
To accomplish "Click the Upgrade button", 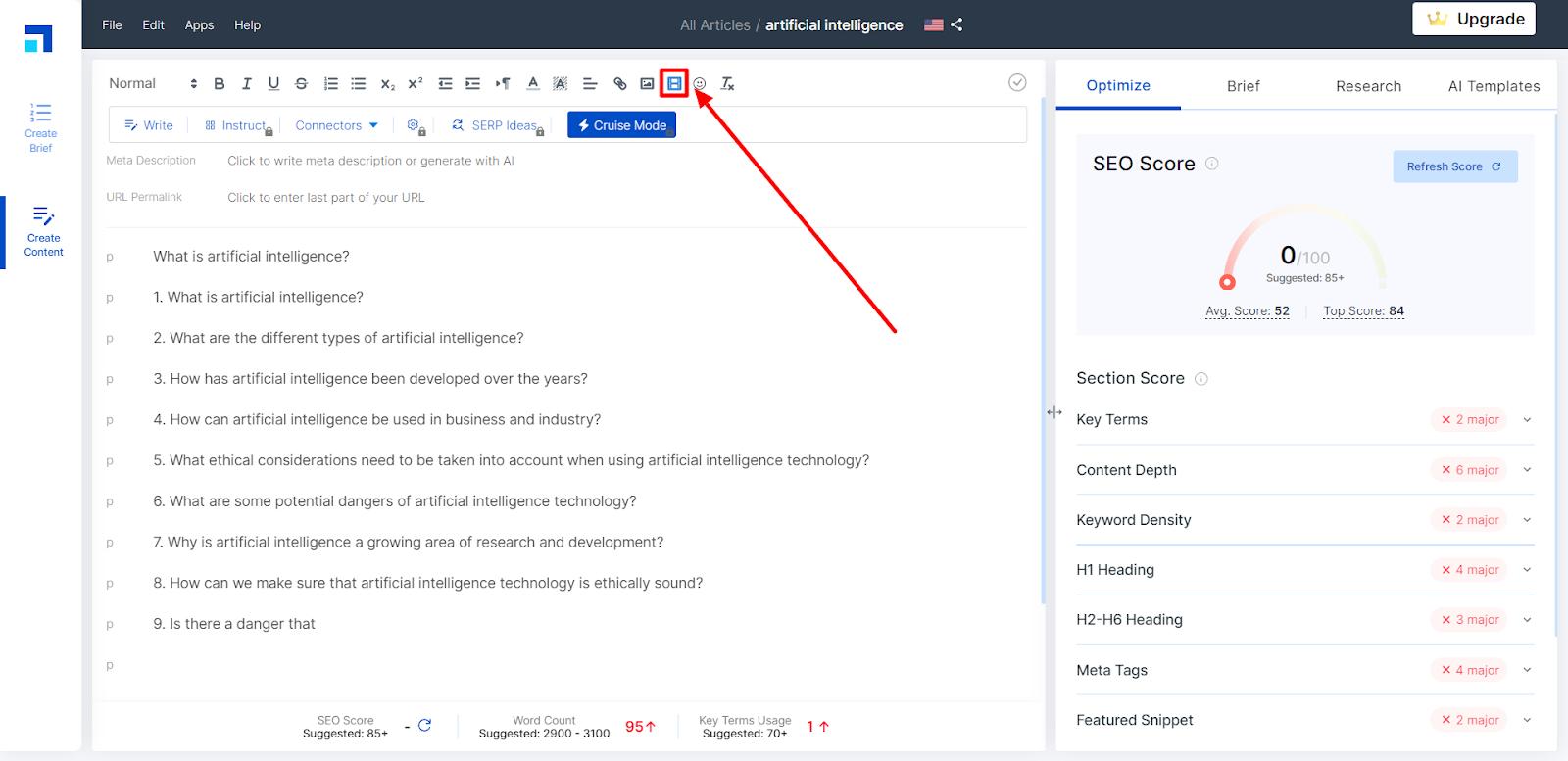I will click(1474, 19).
